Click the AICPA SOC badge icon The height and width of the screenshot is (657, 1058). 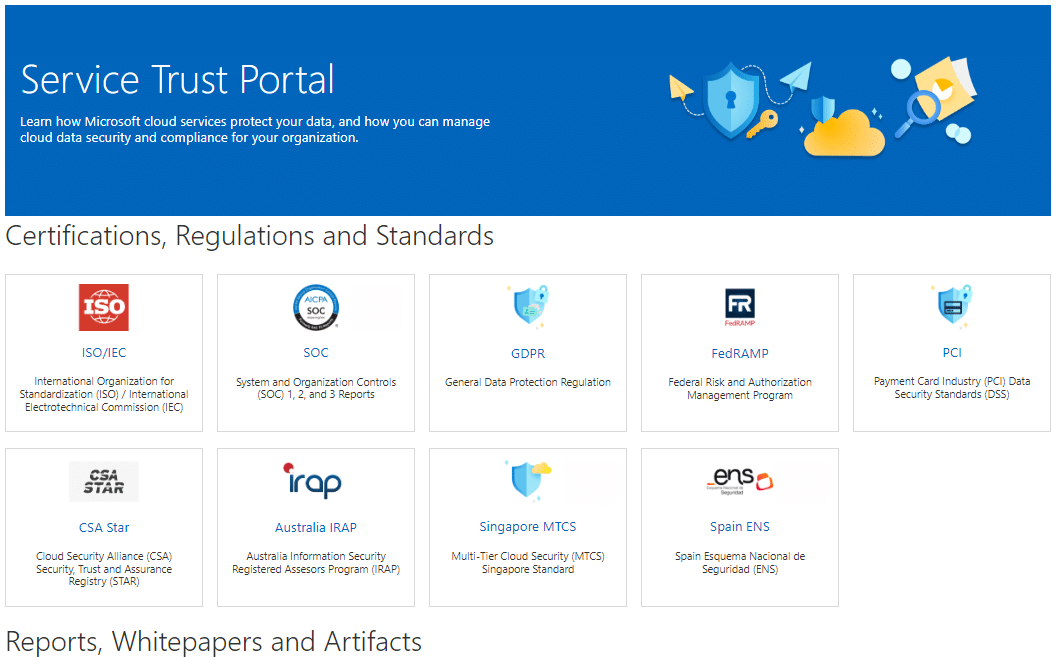316,307
